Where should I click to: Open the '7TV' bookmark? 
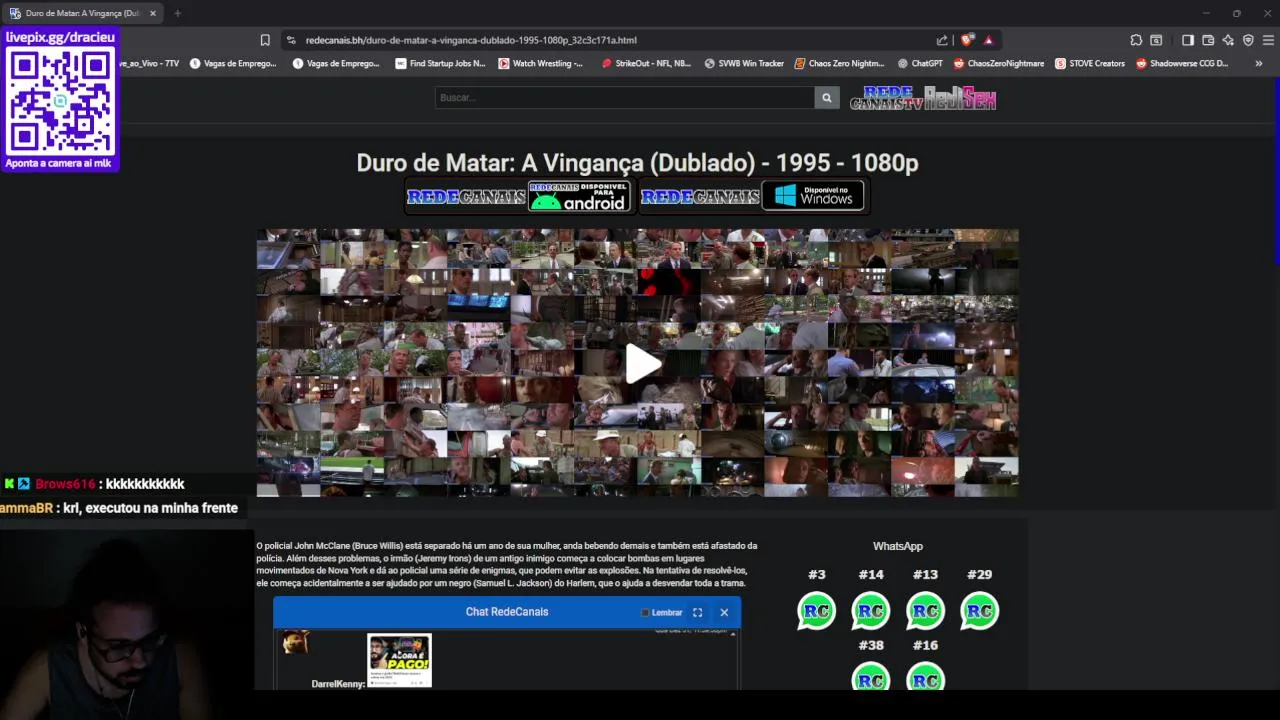[150, 63]
